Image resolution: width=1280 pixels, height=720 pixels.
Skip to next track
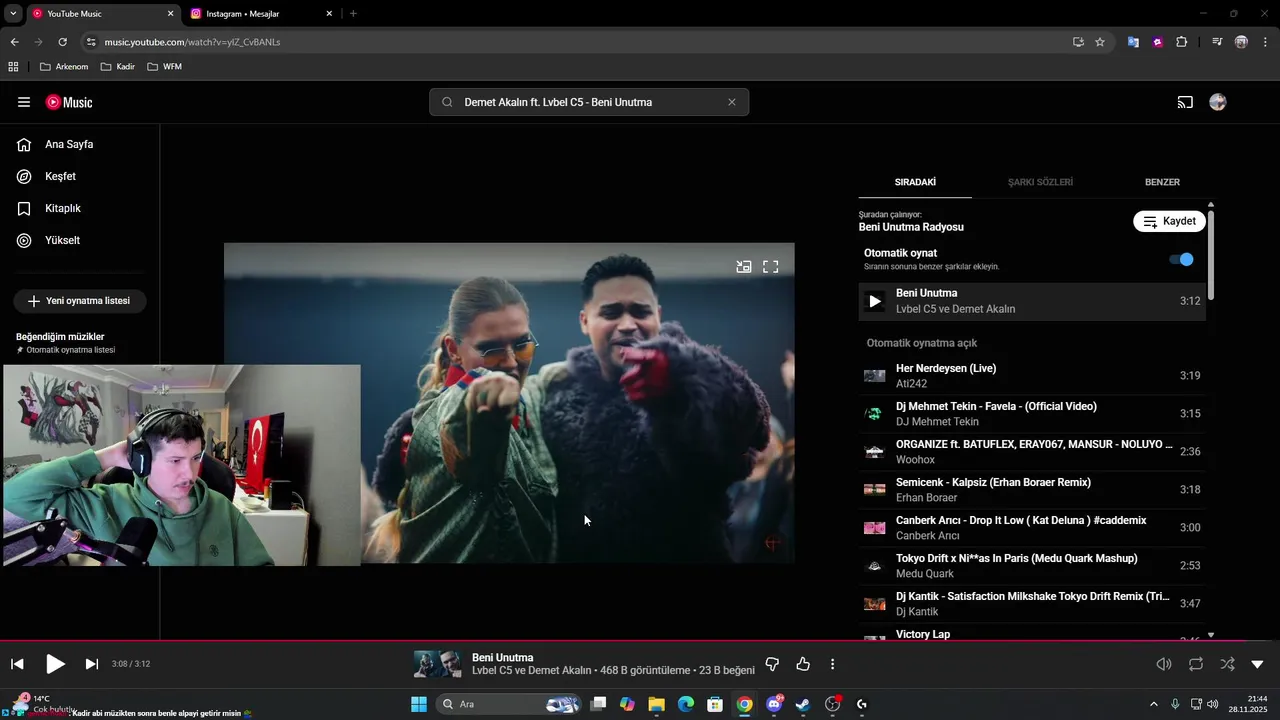click(x=92, y=664)
